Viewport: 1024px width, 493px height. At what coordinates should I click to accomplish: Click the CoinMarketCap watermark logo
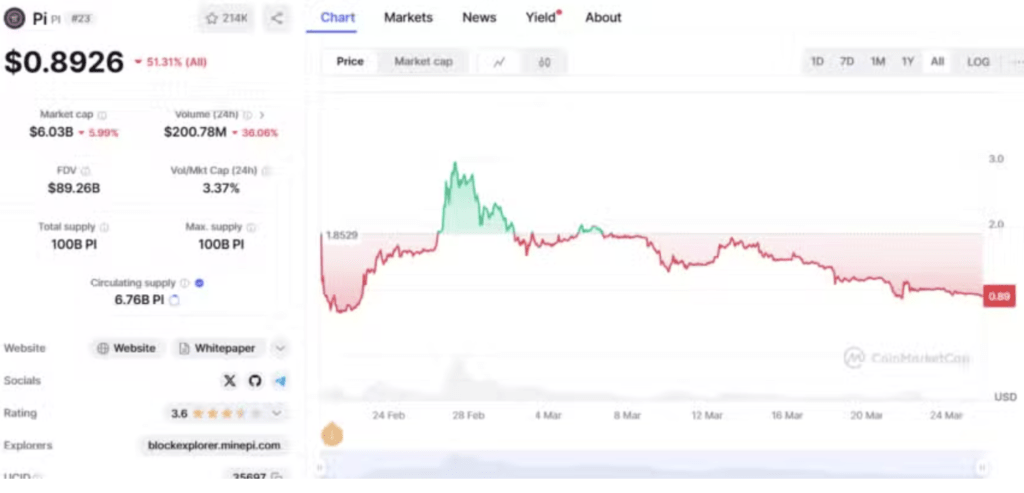(x=906, y=358)
